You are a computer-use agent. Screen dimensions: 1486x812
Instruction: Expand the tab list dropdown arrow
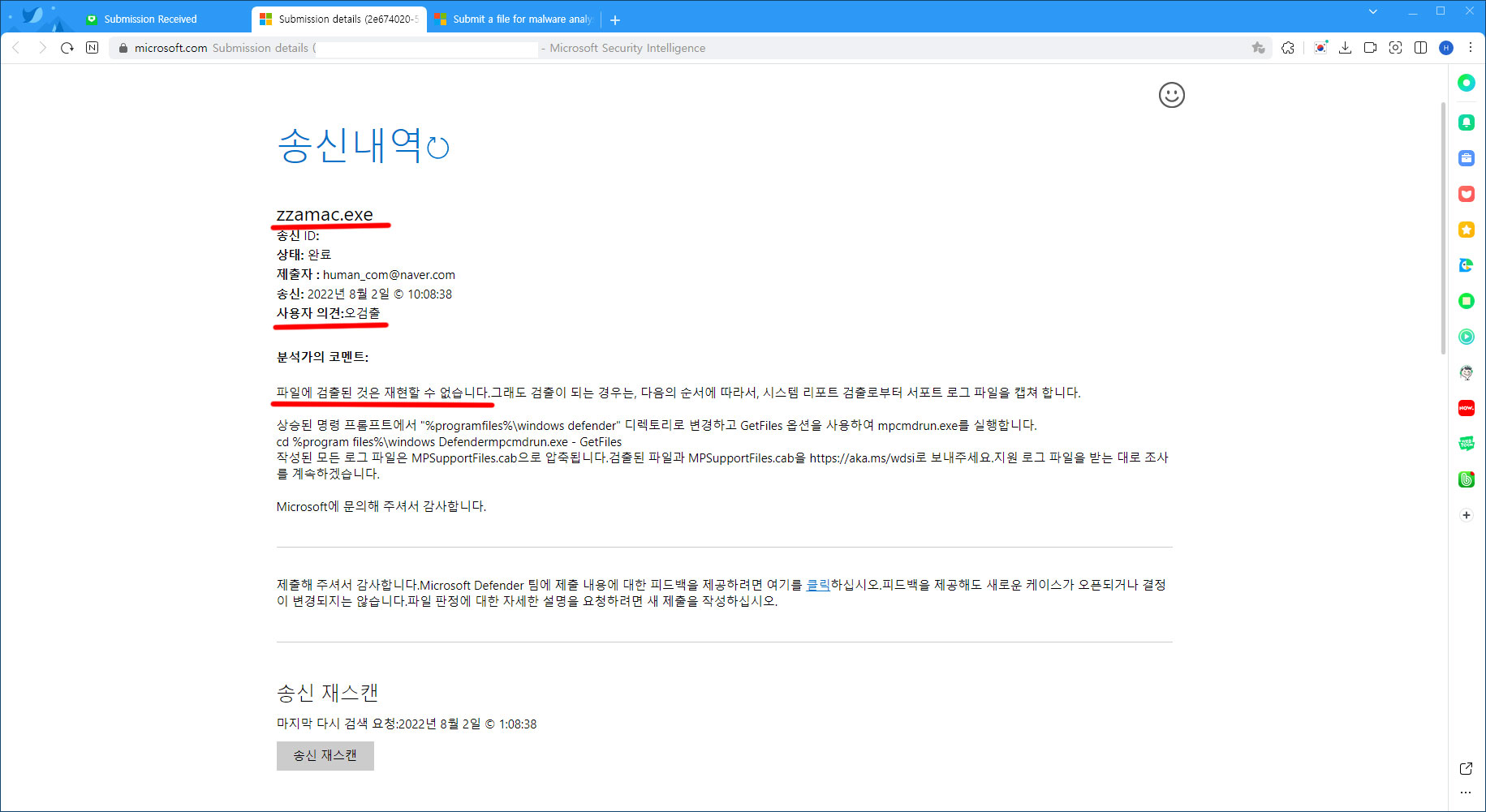coord(1372,12)
